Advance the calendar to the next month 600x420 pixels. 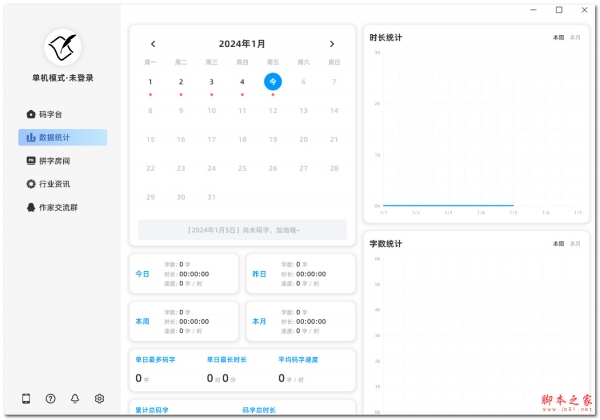[x=332, y=44]
